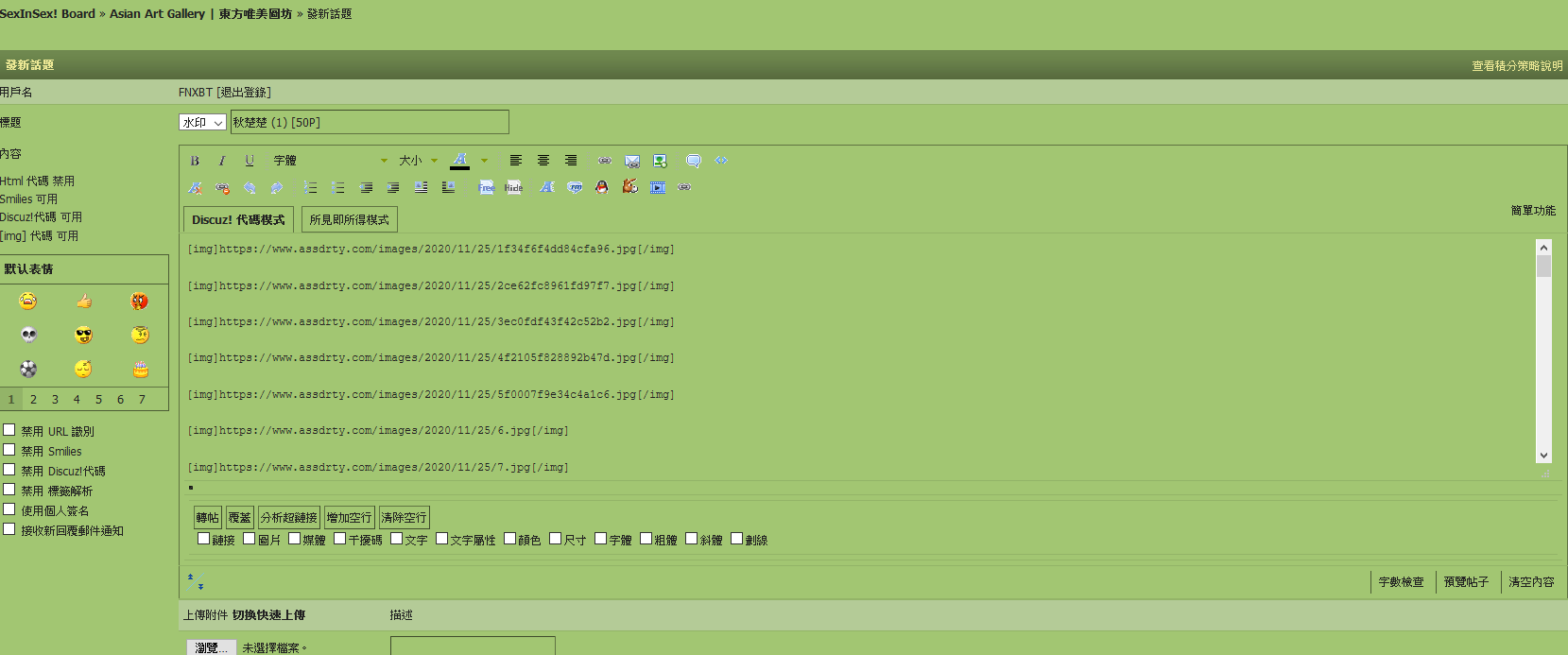The height and width of the screenshot is (655, 1568).
Task: Insert email link icon
Action: pyautogui.click(x=632, y=162)
